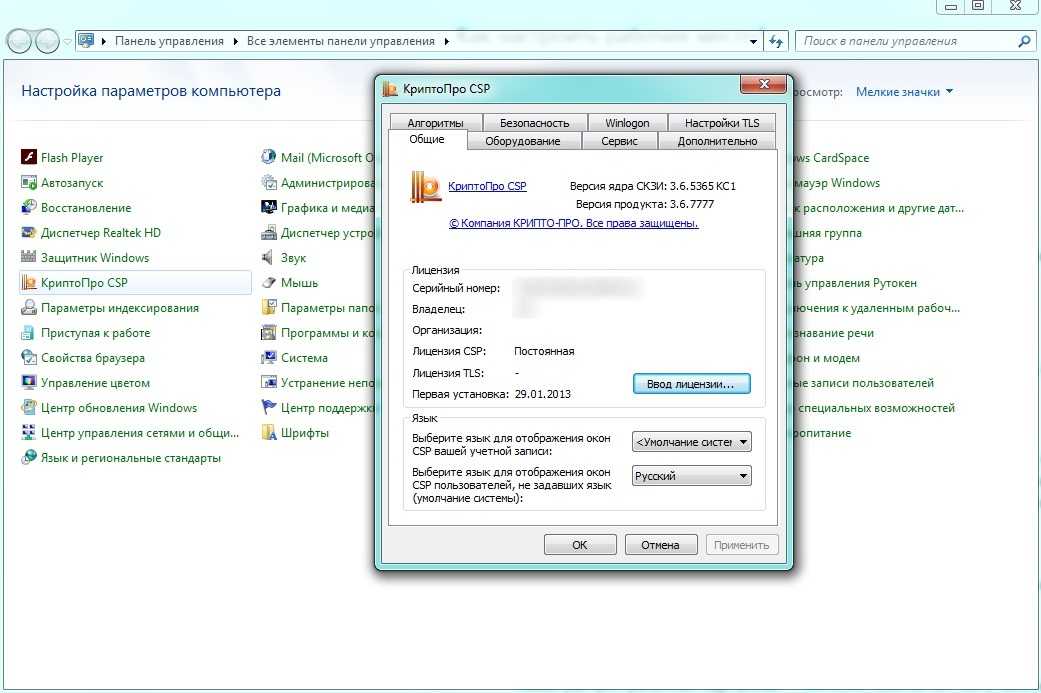Click the control panel search field
The image size is (1041, 693).
pyautogui.click(x=905, y=42)
